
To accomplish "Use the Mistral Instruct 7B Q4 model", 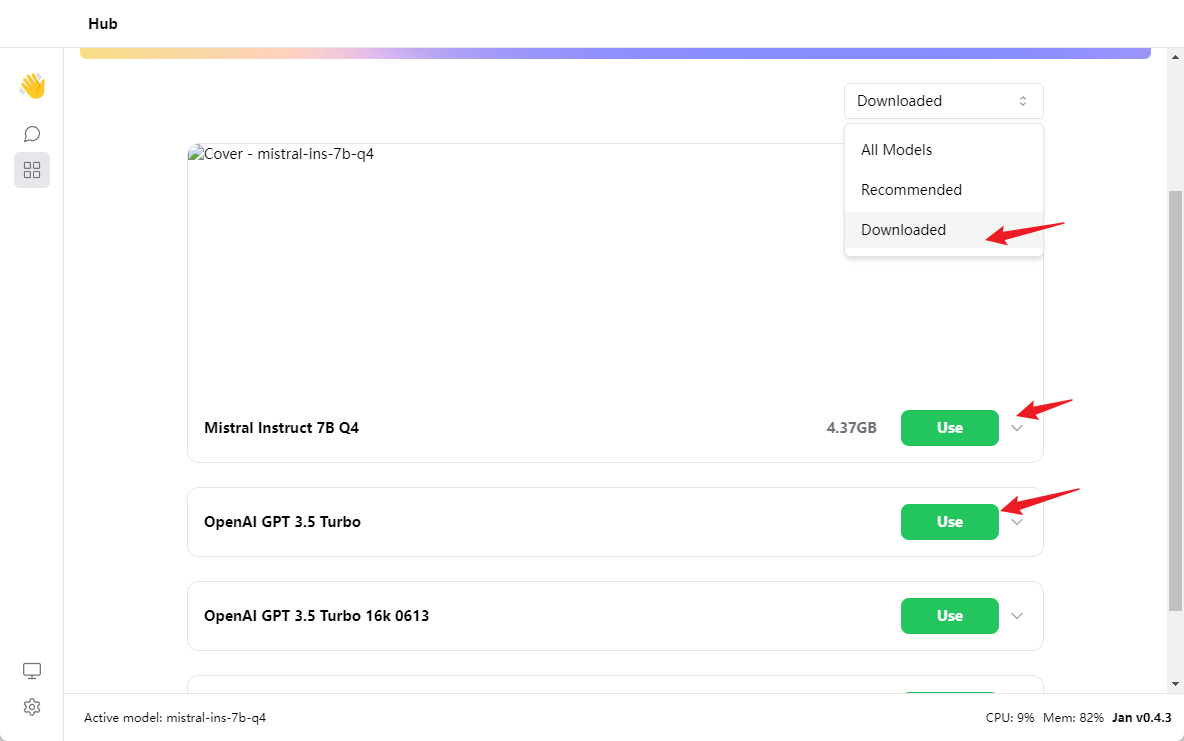I will pos(949,428).
